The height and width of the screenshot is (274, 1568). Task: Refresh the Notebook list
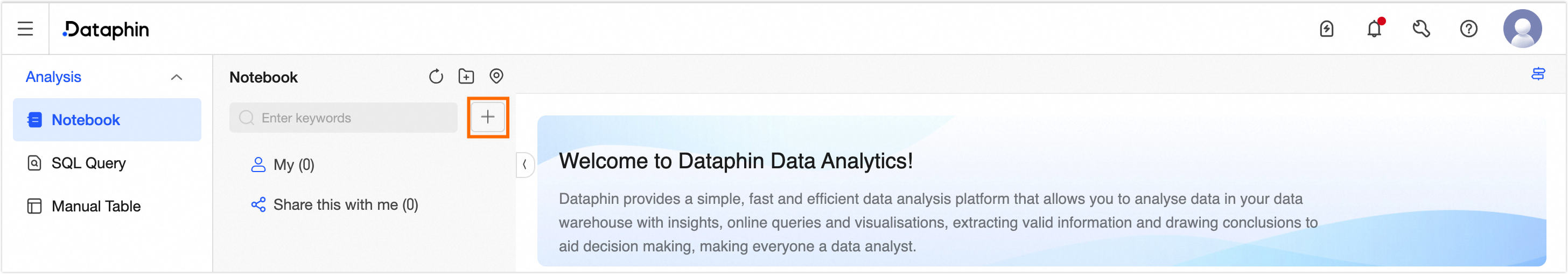436,76
